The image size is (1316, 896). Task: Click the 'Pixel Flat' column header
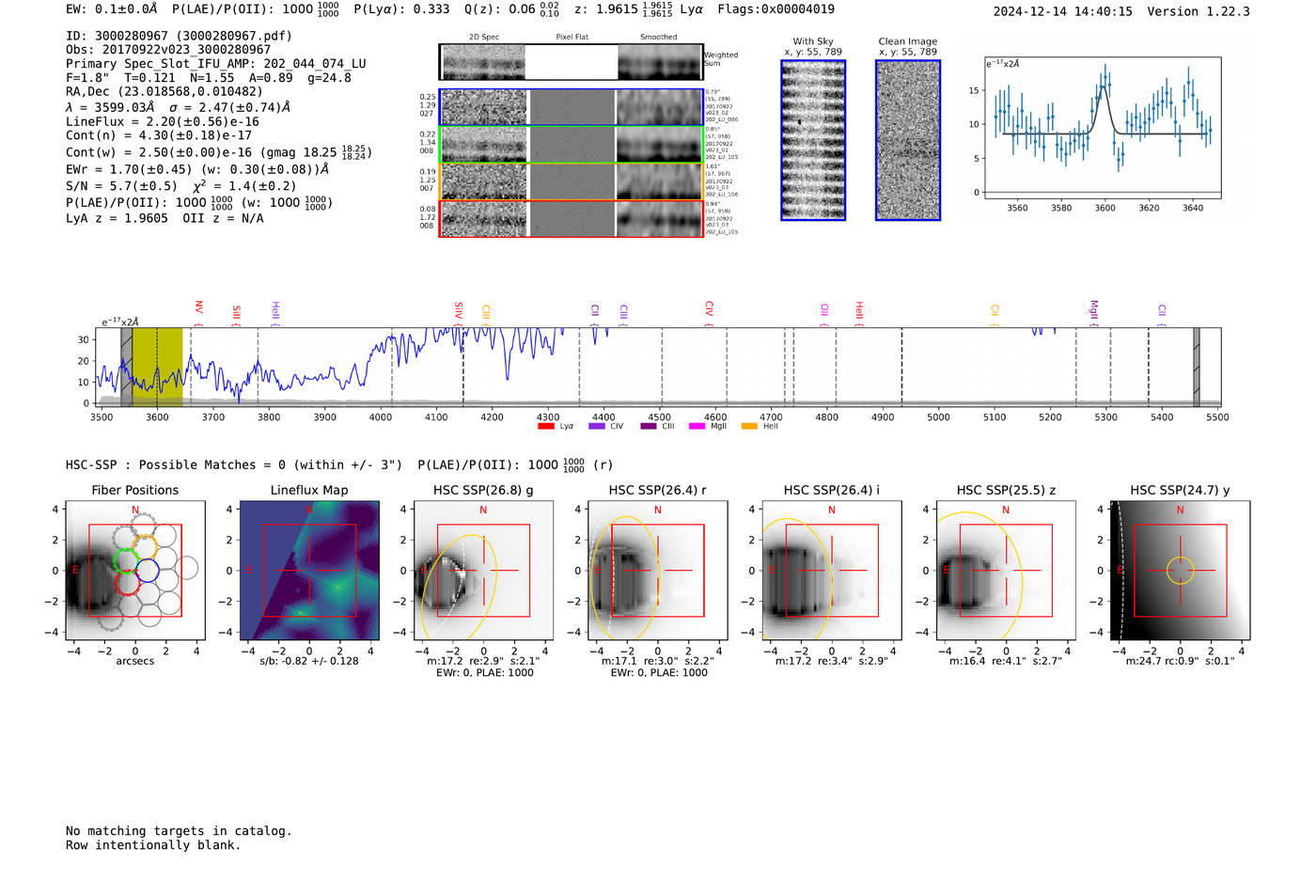[572, 38]
